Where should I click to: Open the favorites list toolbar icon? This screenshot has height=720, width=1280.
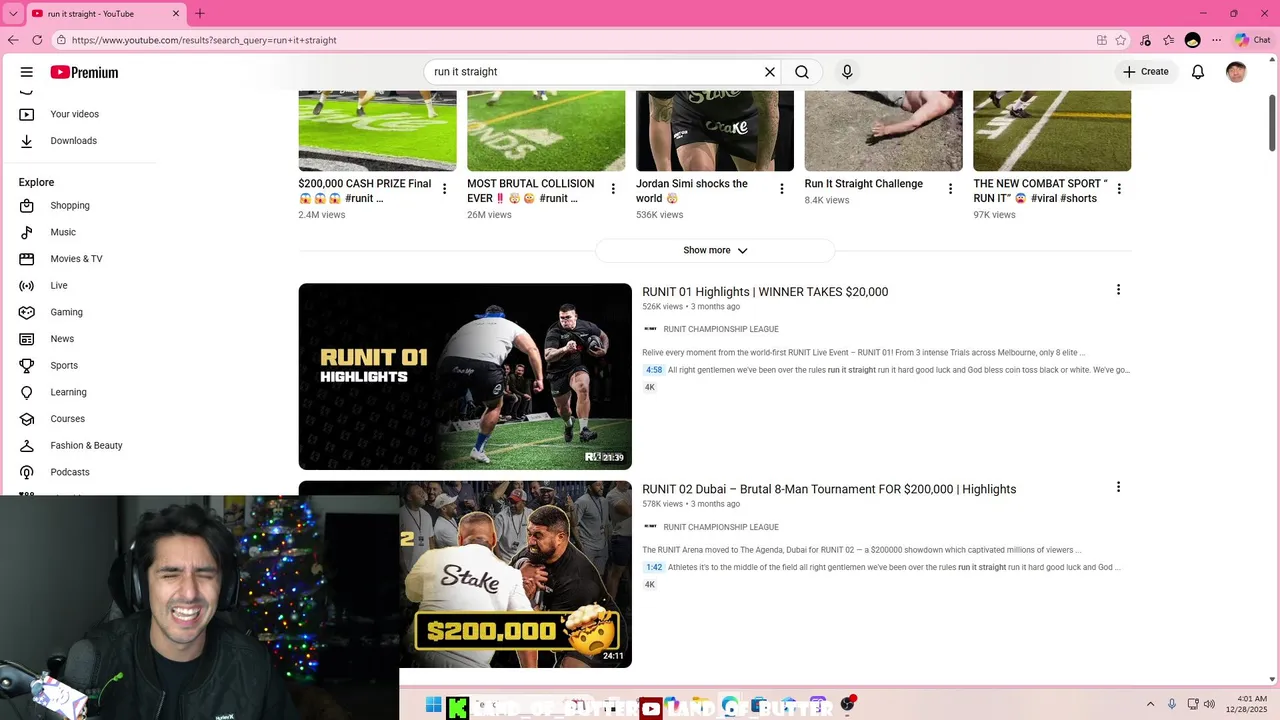[x=1168, y=40]
